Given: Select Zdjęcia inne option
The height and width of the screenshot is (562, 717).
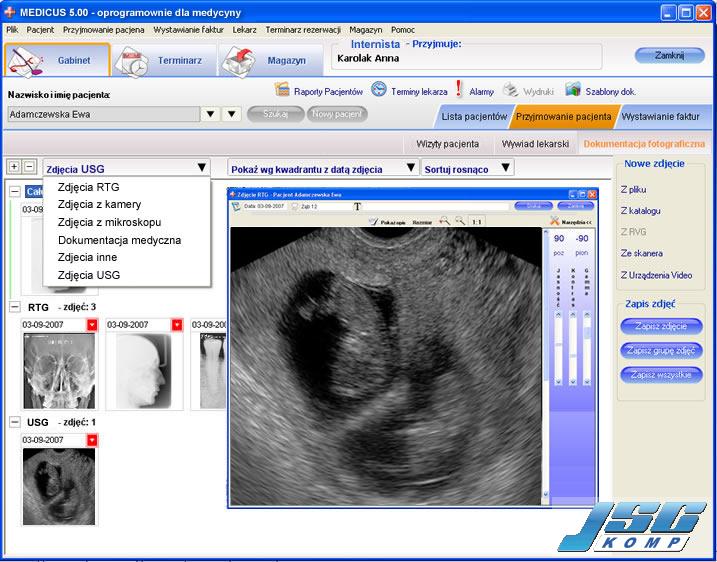Looking at the screenshot, I should click(x=87, y=257).
